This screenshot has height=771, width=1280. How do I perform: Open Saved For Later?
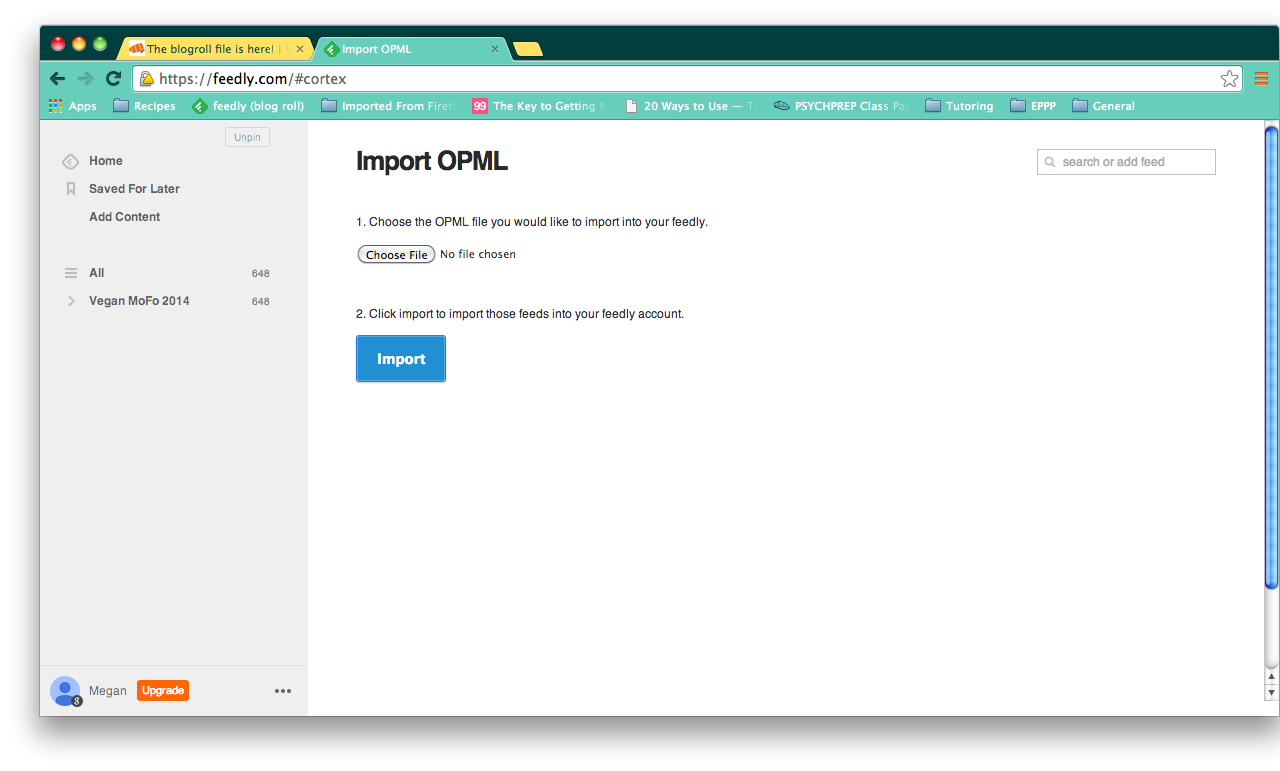point(134,189)
